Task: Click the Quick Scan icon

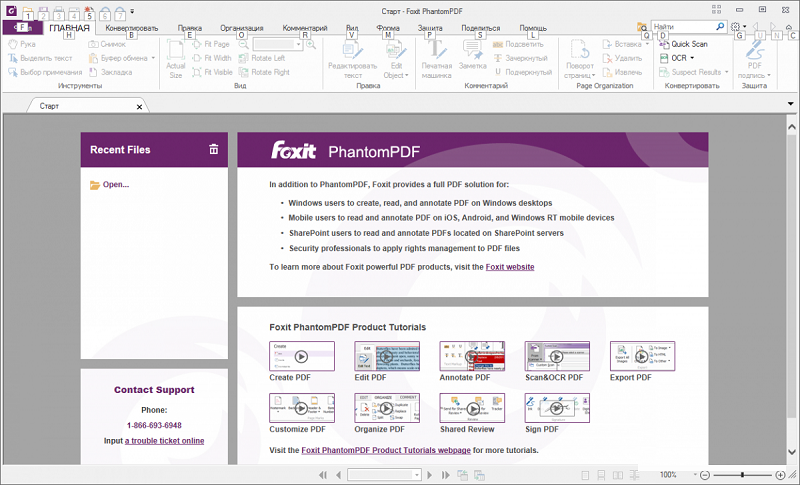Action: pyautogui.click(x=664, y=45)
